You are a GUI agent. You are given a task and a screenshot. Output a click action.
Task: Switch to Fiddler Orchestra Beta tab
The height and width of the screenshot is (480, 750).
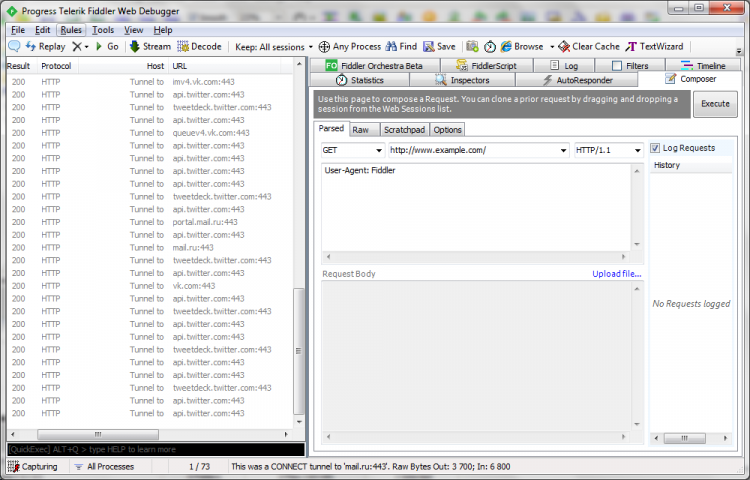click(375, 65)
